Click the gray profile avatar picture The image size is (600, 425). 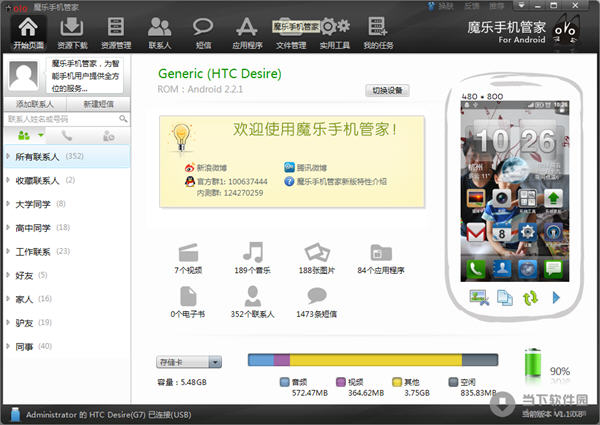tap(24, 75)
